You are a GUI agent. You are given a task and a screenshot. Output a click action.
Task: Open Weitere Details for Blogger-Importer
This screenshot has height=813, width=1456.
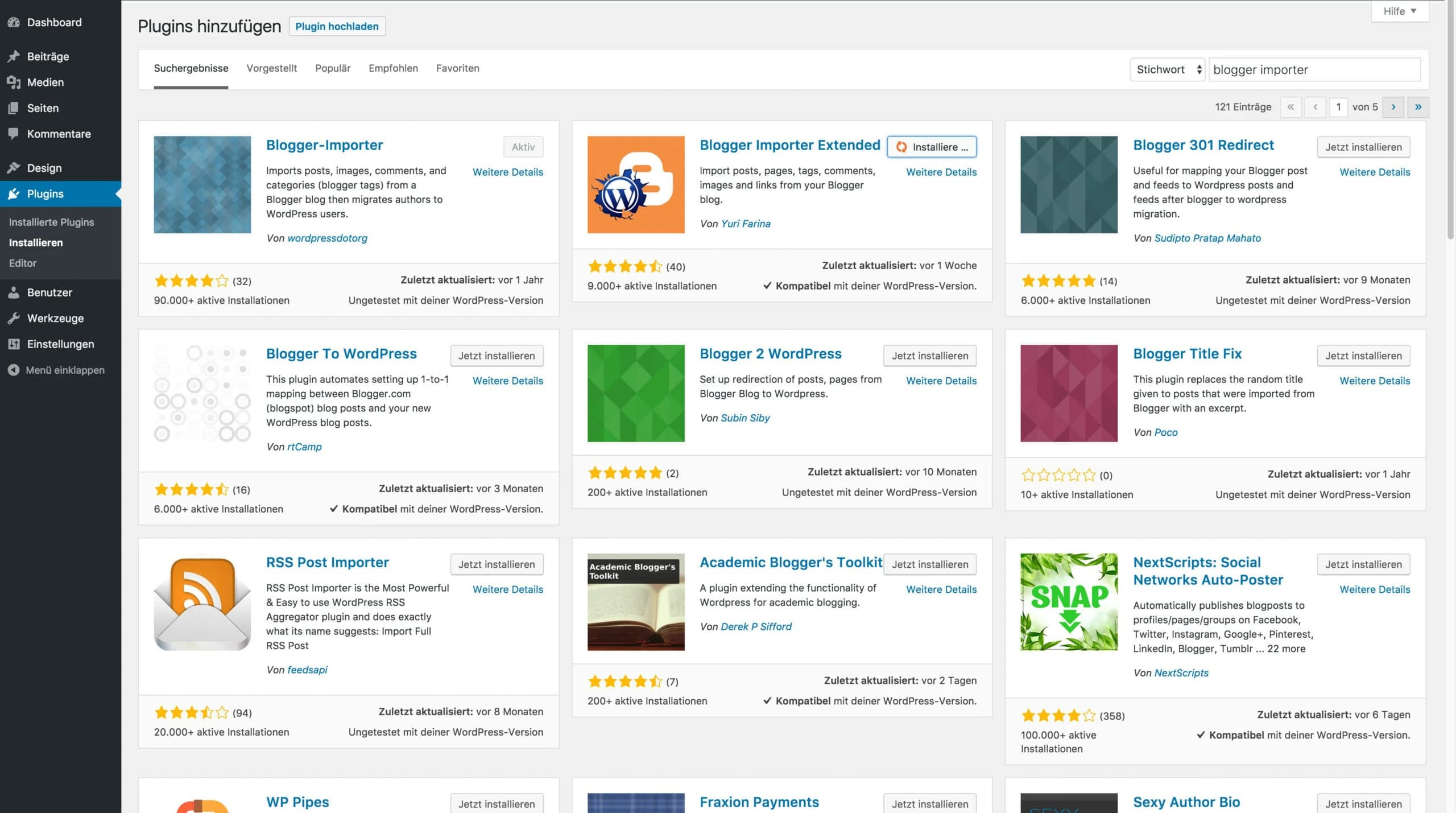pyautogui.click(x=508, y=172)
